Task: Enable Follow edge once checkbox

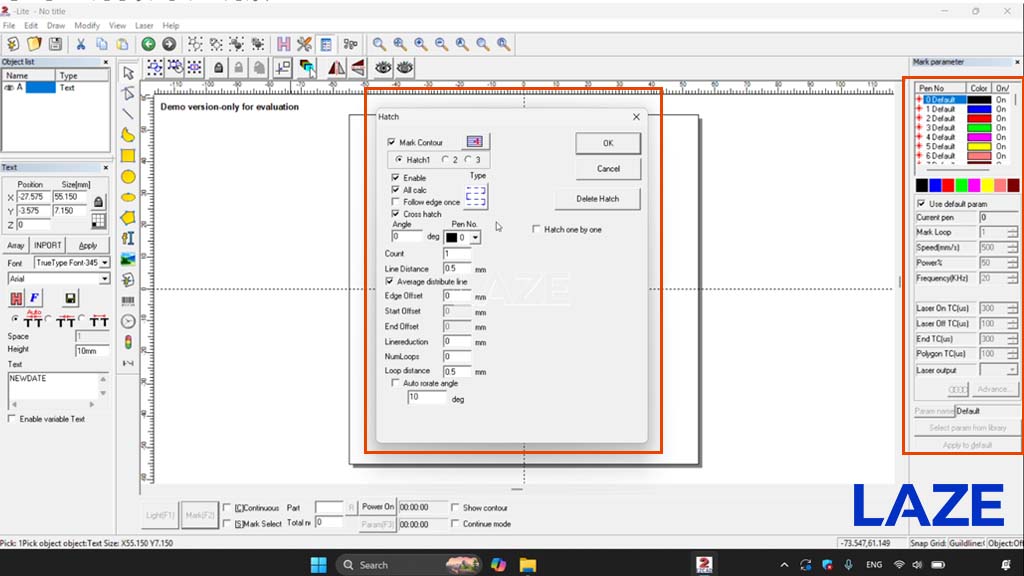Action: 395,202
